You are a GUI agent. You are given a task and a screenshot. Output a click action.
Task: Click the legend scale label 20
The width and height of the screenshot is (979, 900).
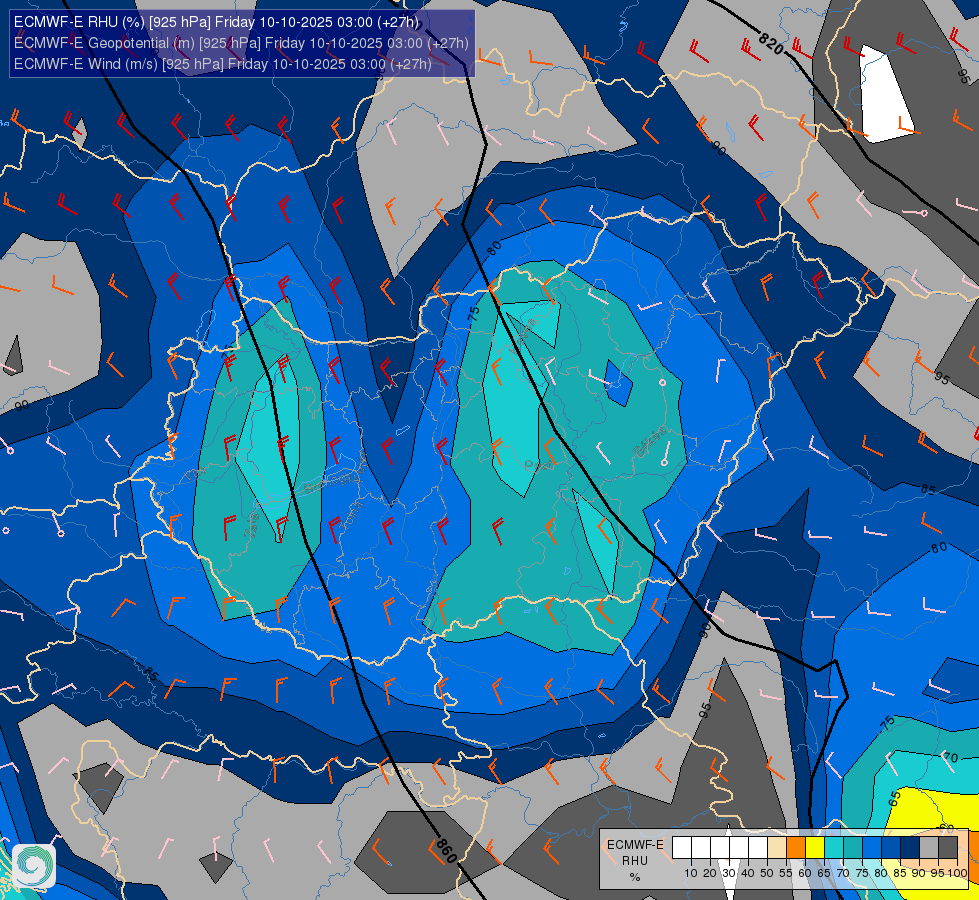coord(710,873)
